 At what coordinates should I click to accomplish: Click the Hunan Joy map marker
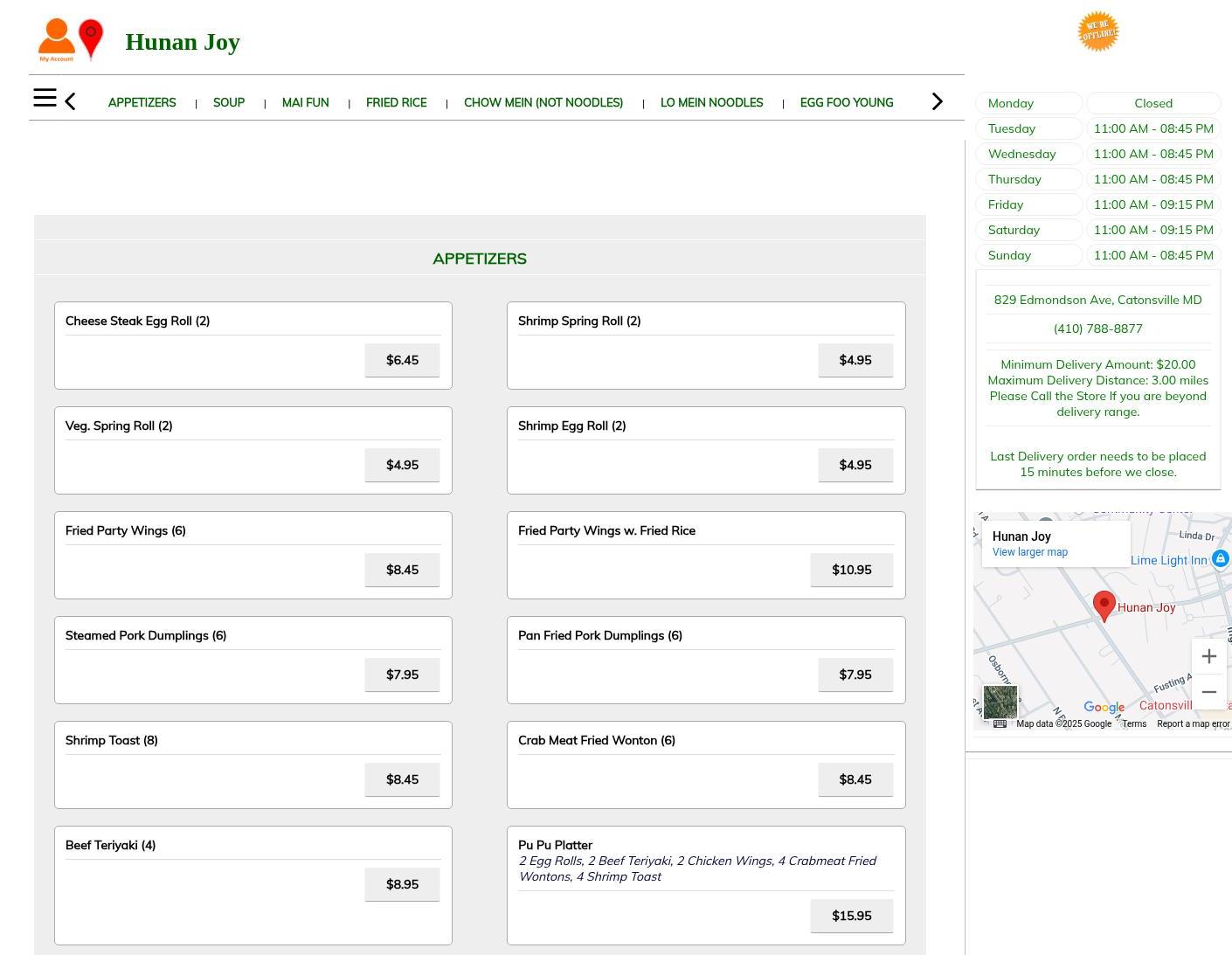point(1104,604)
